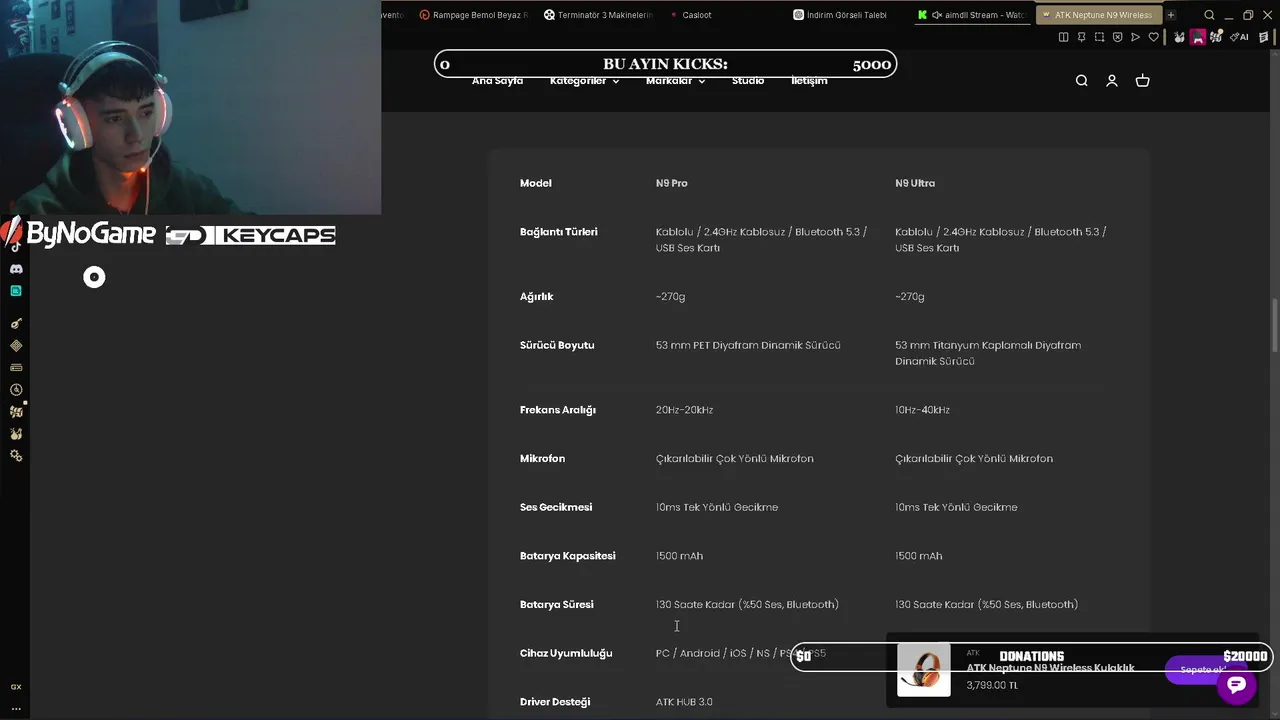Viewport: 1280px width, 720px height.
Task: Open ATK Neptune N9 Wireless Kulaklık link
Action: [x=1050, y=668]
